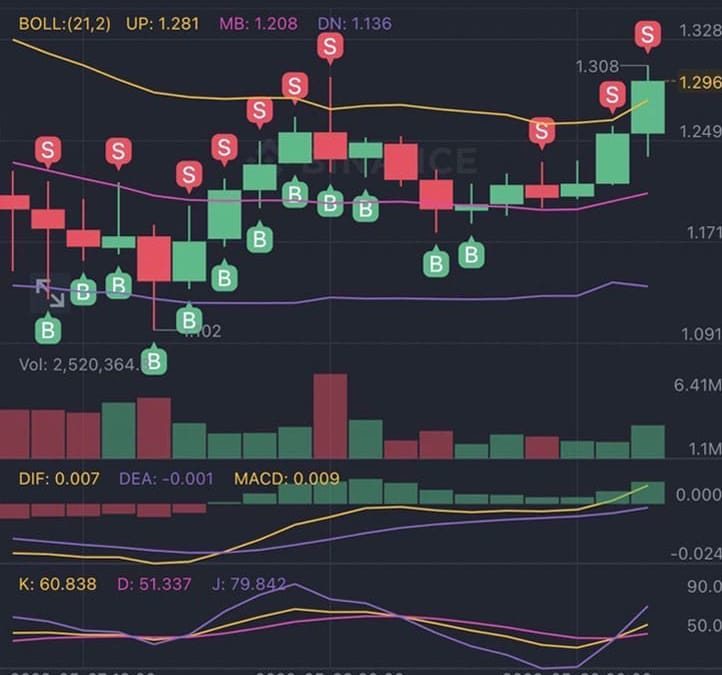Click the rightmost B buy marker on the chart

tap(471, 254)
